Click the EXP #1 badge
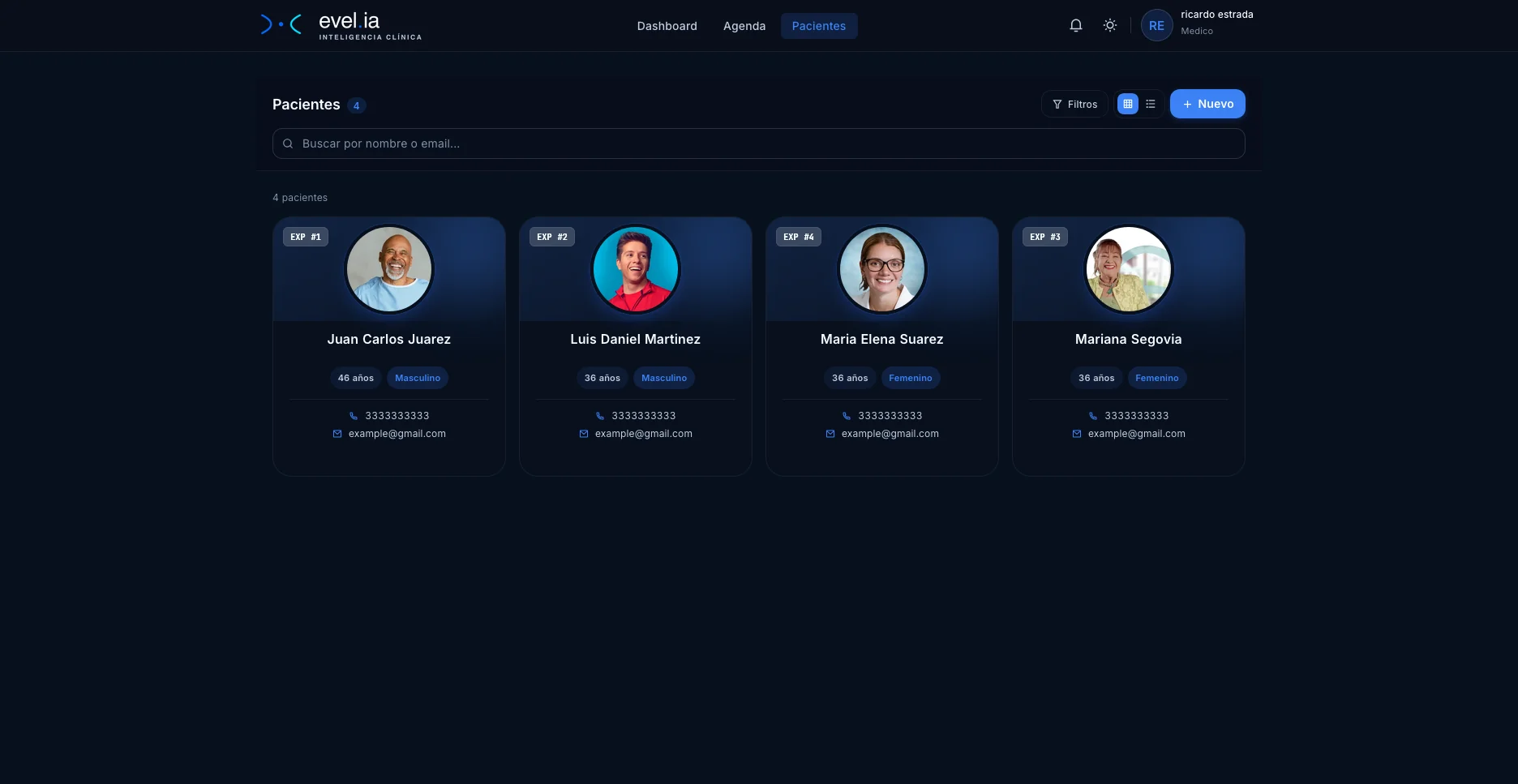The width and height of the screenshot is (1518, 784). click(306, 237)
